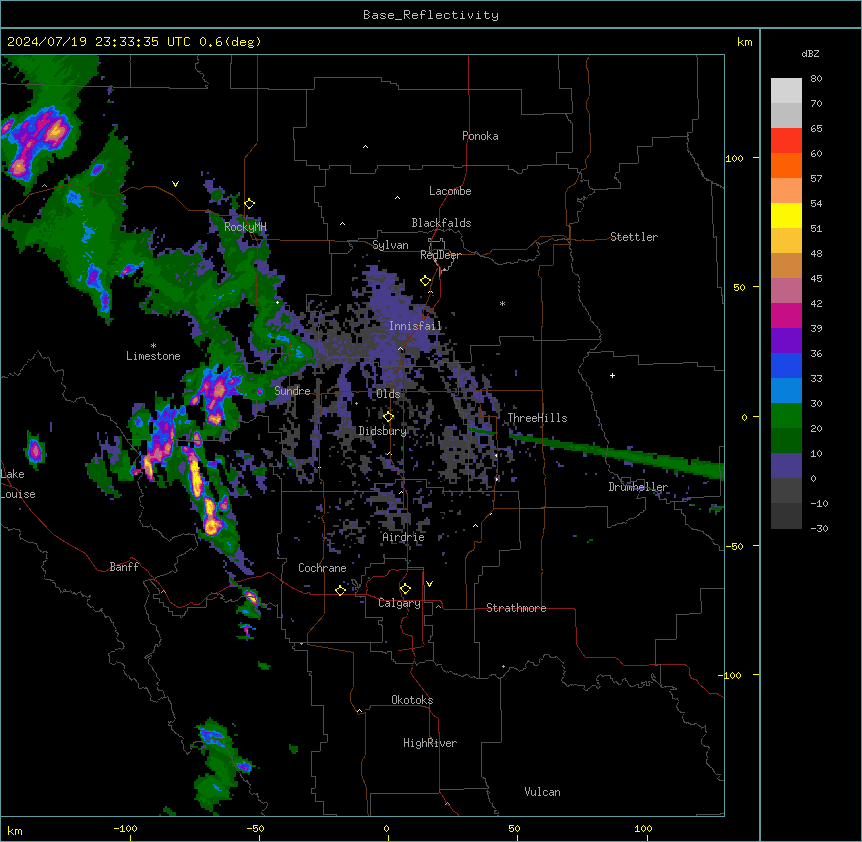
Task: Pick the purple 36-39 dBZ legend swatch
Action: [x=786, y=341]
